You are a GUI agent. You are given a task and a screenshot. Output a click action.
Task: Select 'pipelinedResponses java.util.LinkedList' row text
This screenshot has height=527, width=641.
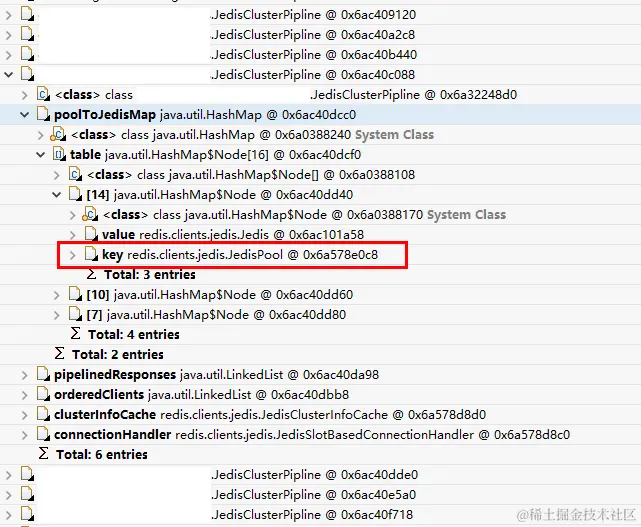point(217,375)
